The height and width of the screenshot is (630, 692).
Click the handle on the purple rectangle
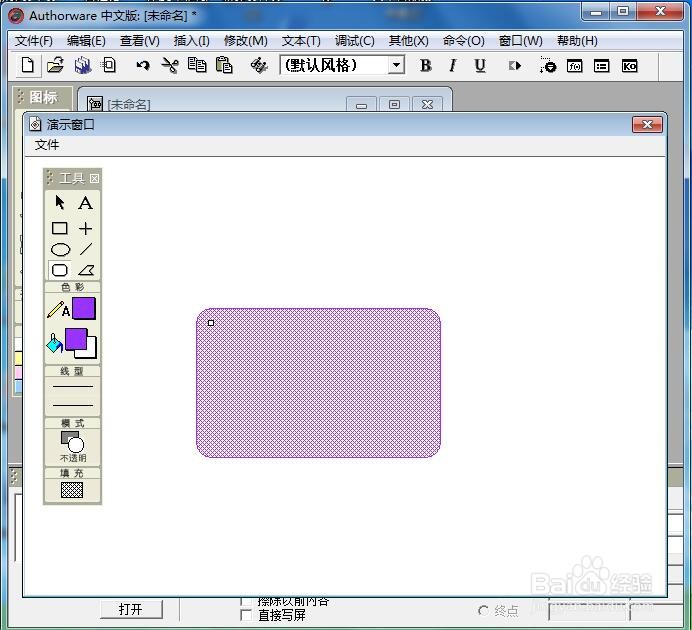click(x=211, y=323)
